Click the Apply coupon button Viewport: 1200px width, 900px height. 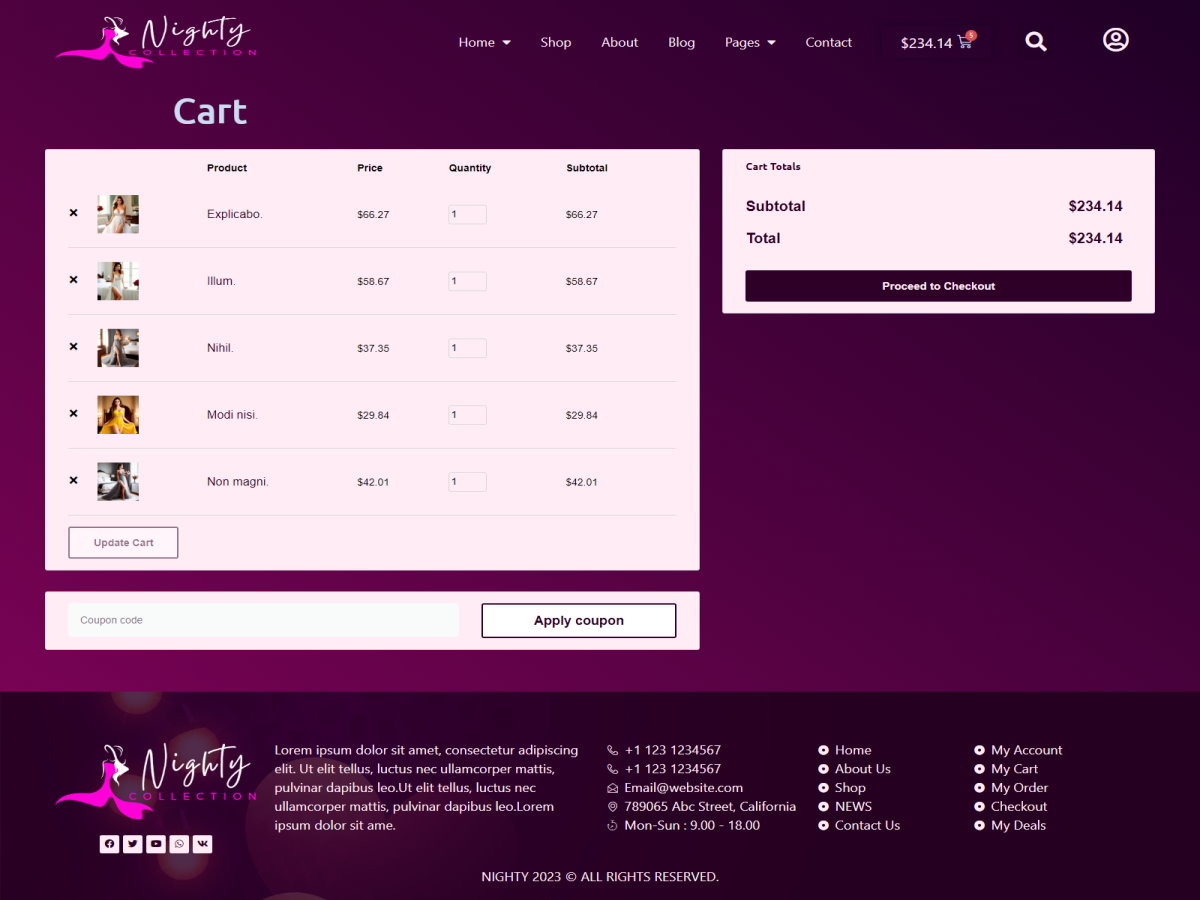578,620
